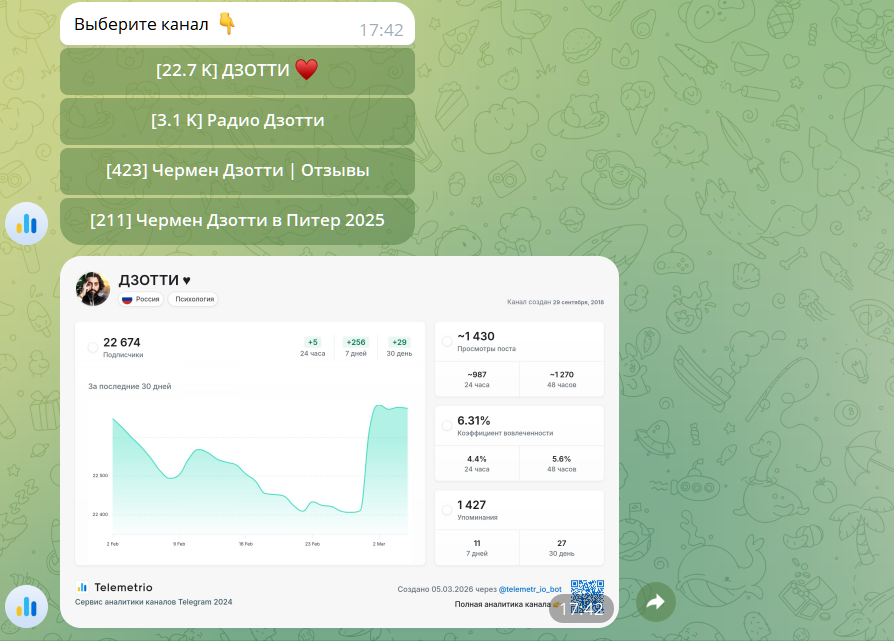The image size is (894, 641).
Task: Open bot avatar beside the Telemetrio report image
Action: click(x=26, y=607)
